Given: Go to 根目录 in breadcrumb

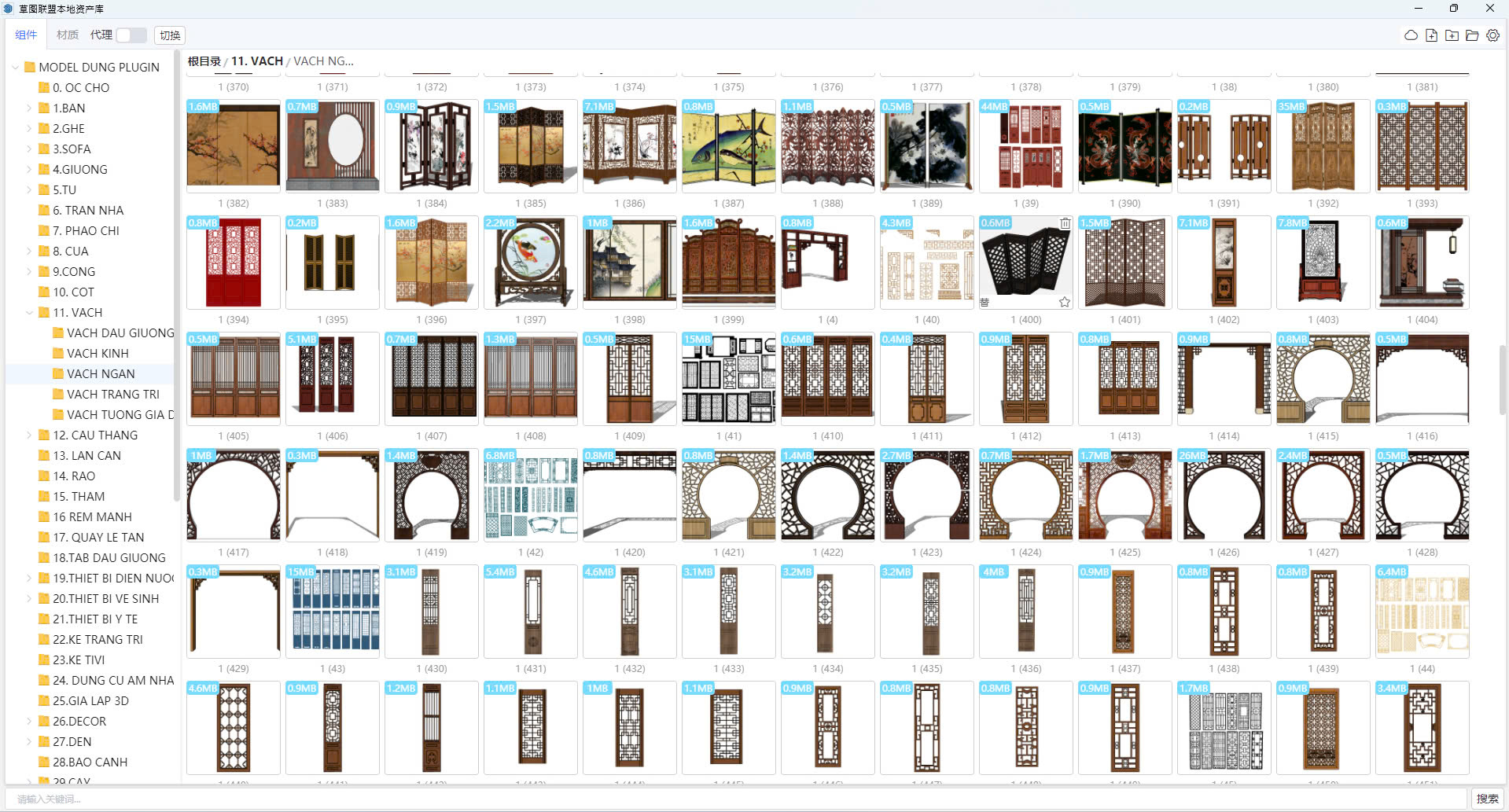Looking at the screenshot, I should tap(204, 61).
